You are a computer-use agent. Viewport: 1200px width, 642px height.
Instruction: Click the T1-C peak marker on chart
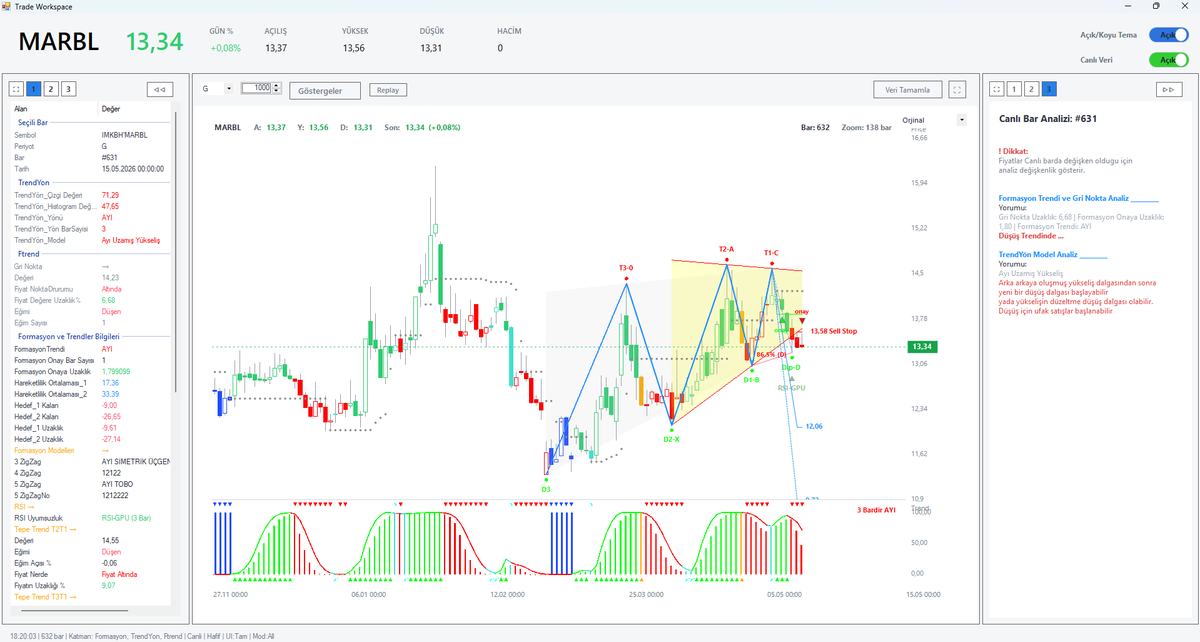(x=772, y=253)
